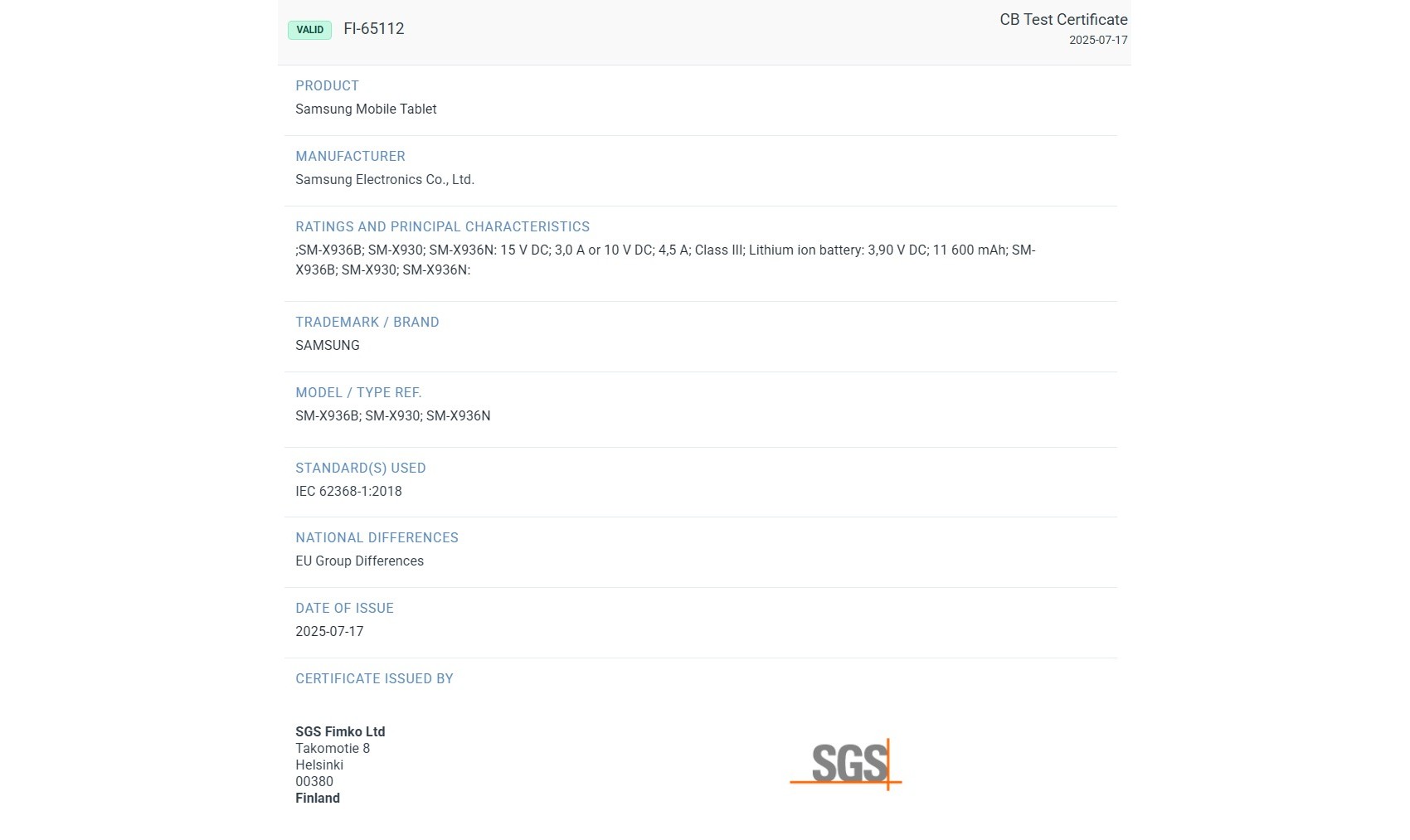Click the SGS company logo

pyautogui.click(x=846, y=764)
